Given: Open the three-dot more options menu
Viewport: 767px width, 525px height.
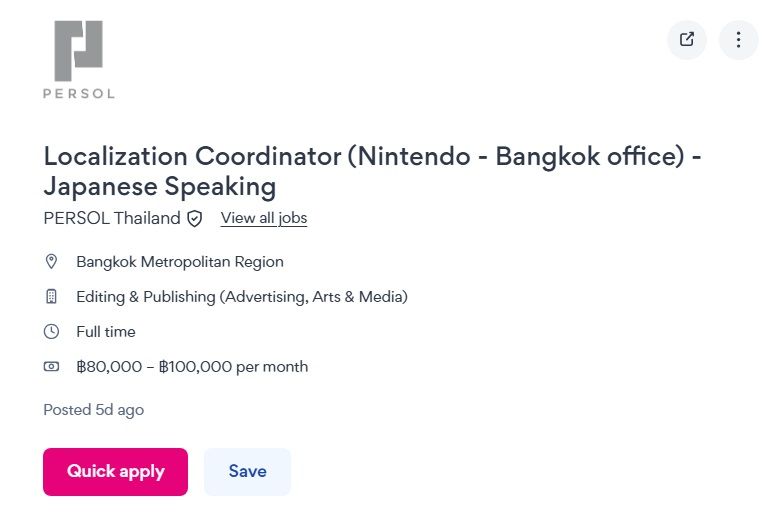Looking at the screenshot, I should coord(739,40).
